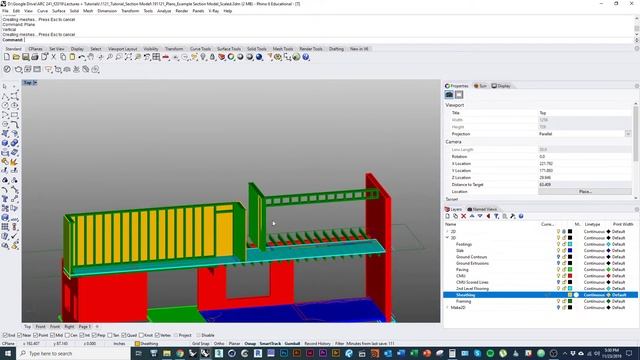Click the Paving layer green color swatch
The image size is (640, 360).
(x=570, y=269)
